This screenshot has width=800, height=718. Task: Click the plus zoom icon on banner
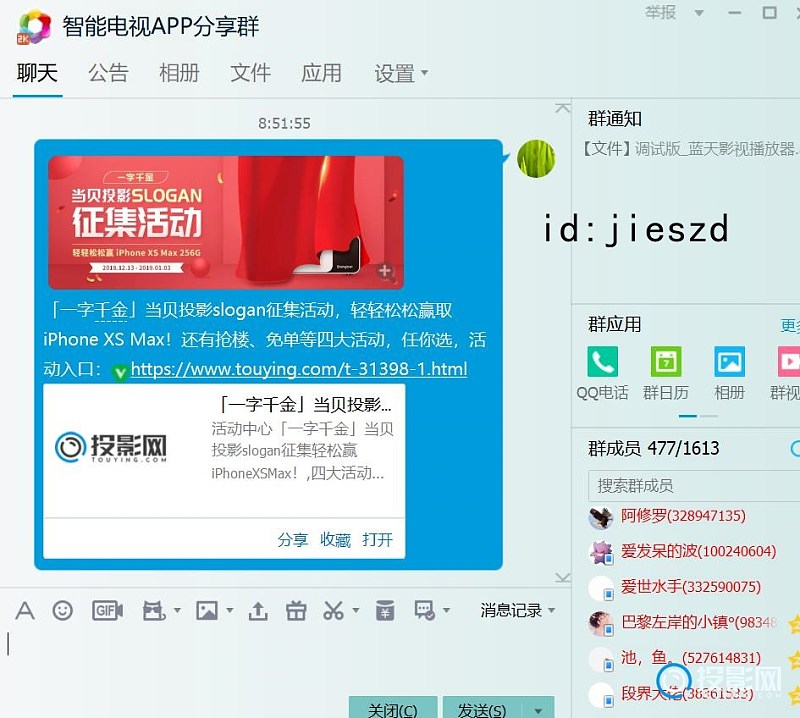point(385,270)
